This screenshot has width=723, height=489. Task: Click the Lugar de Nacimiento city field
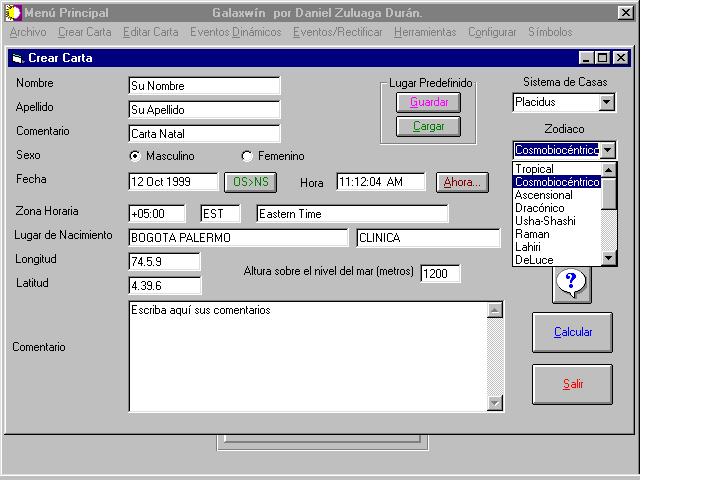tap(237, 238)
